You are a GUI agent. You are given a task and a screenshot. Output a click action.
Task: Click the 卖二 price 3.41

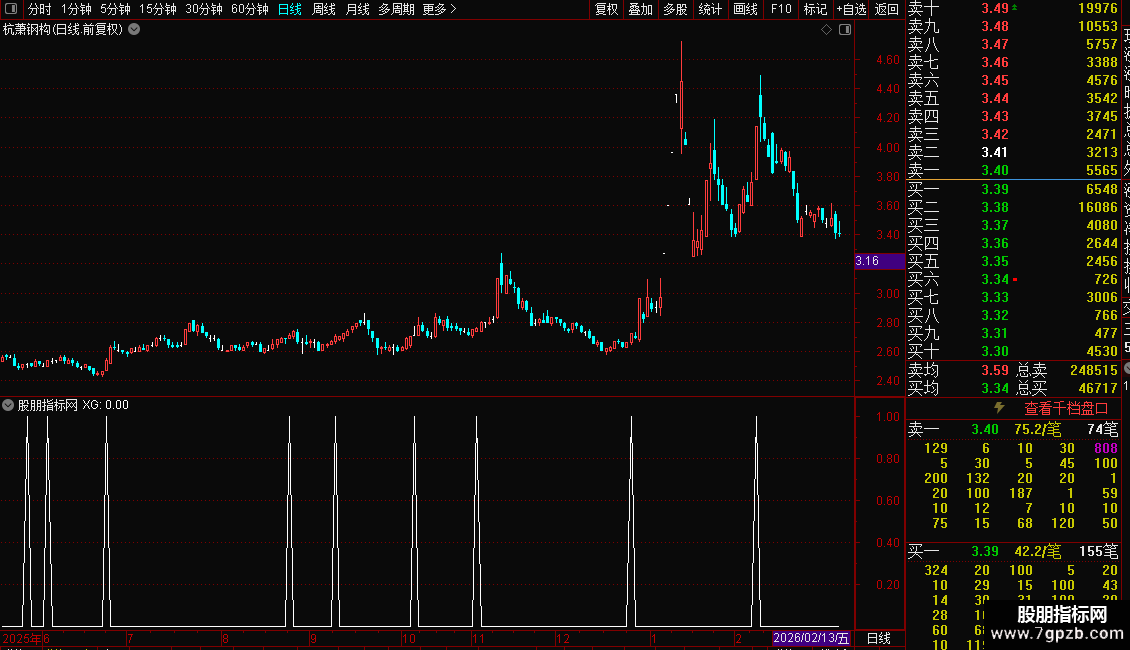click(x=995, y=152)
